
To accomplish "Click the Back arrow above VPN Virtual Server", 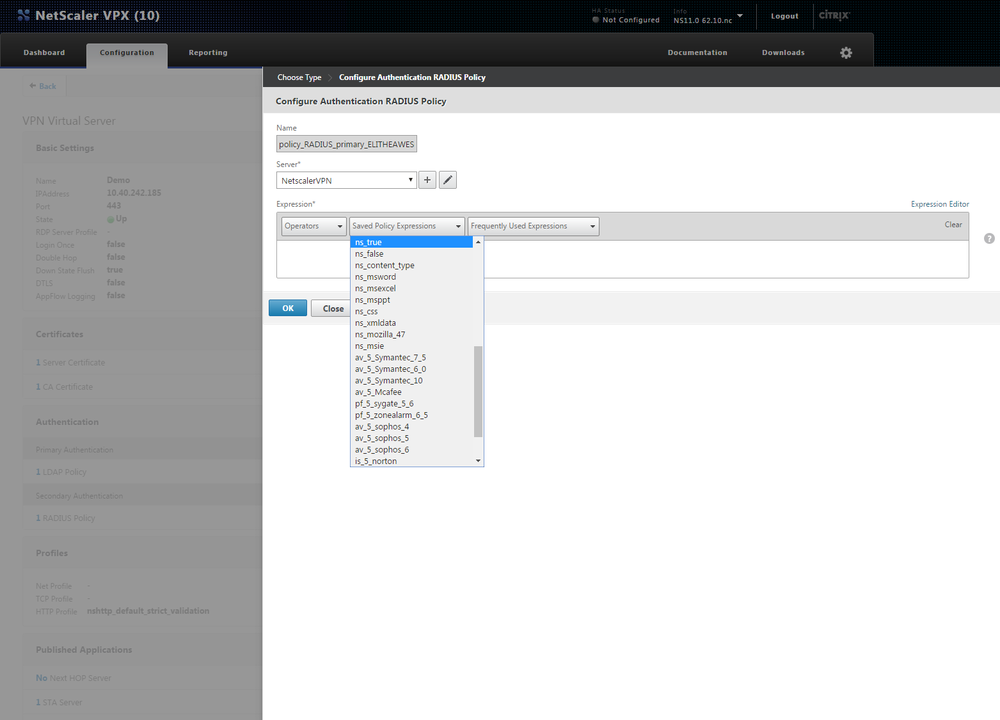I will (x=42, y=86).
